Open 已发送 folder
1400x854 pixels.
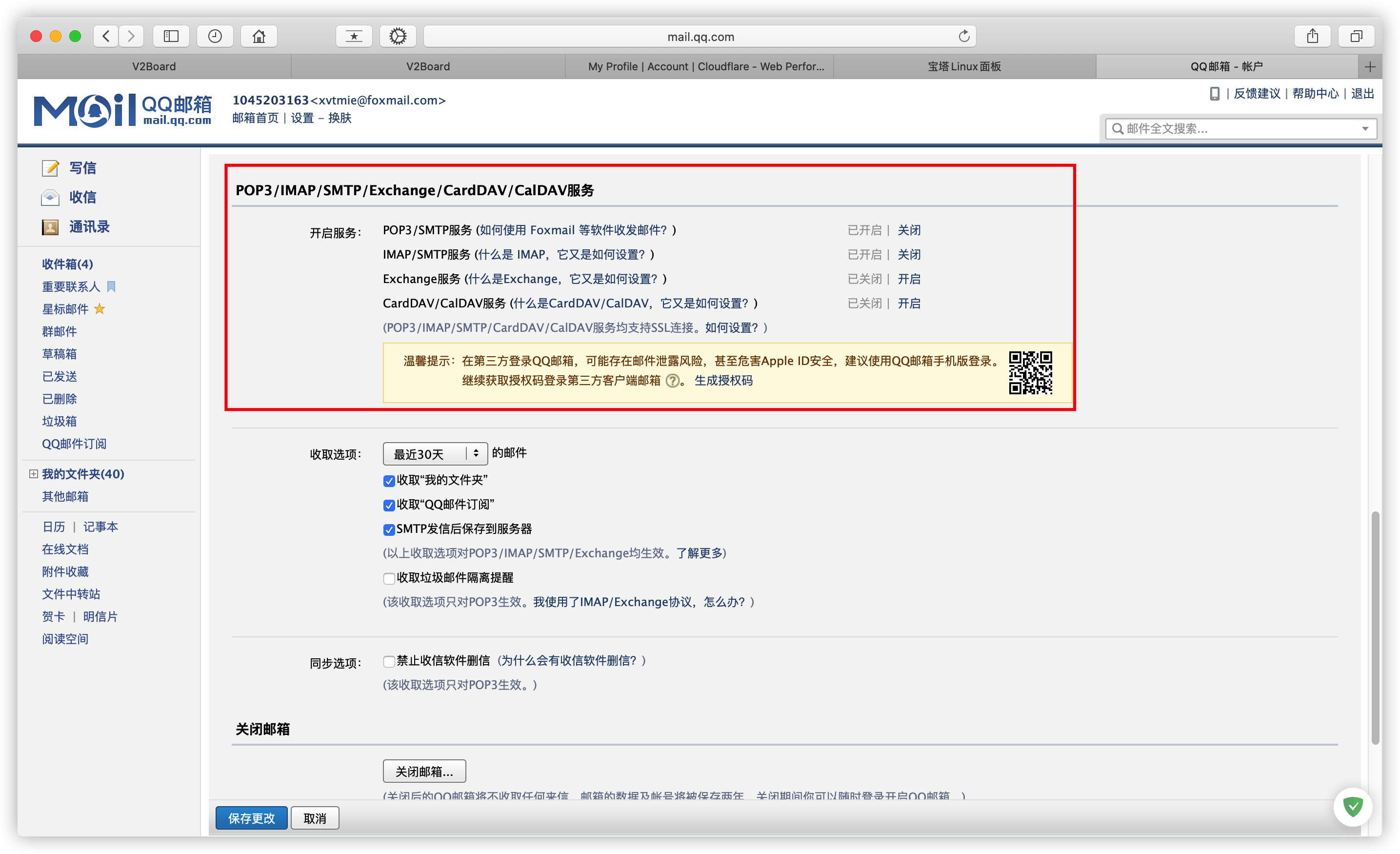click(59, 376)
